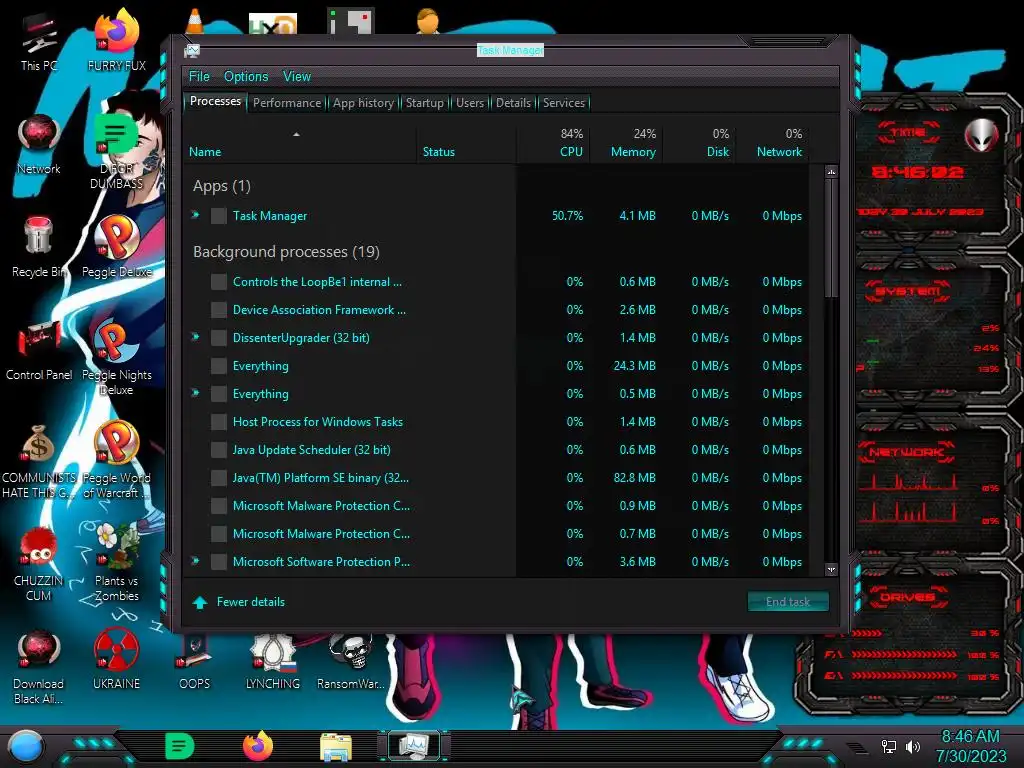Open the CHUZZIN desktop game icon
Screen dimensions: 1024x768
click(39, 564)
